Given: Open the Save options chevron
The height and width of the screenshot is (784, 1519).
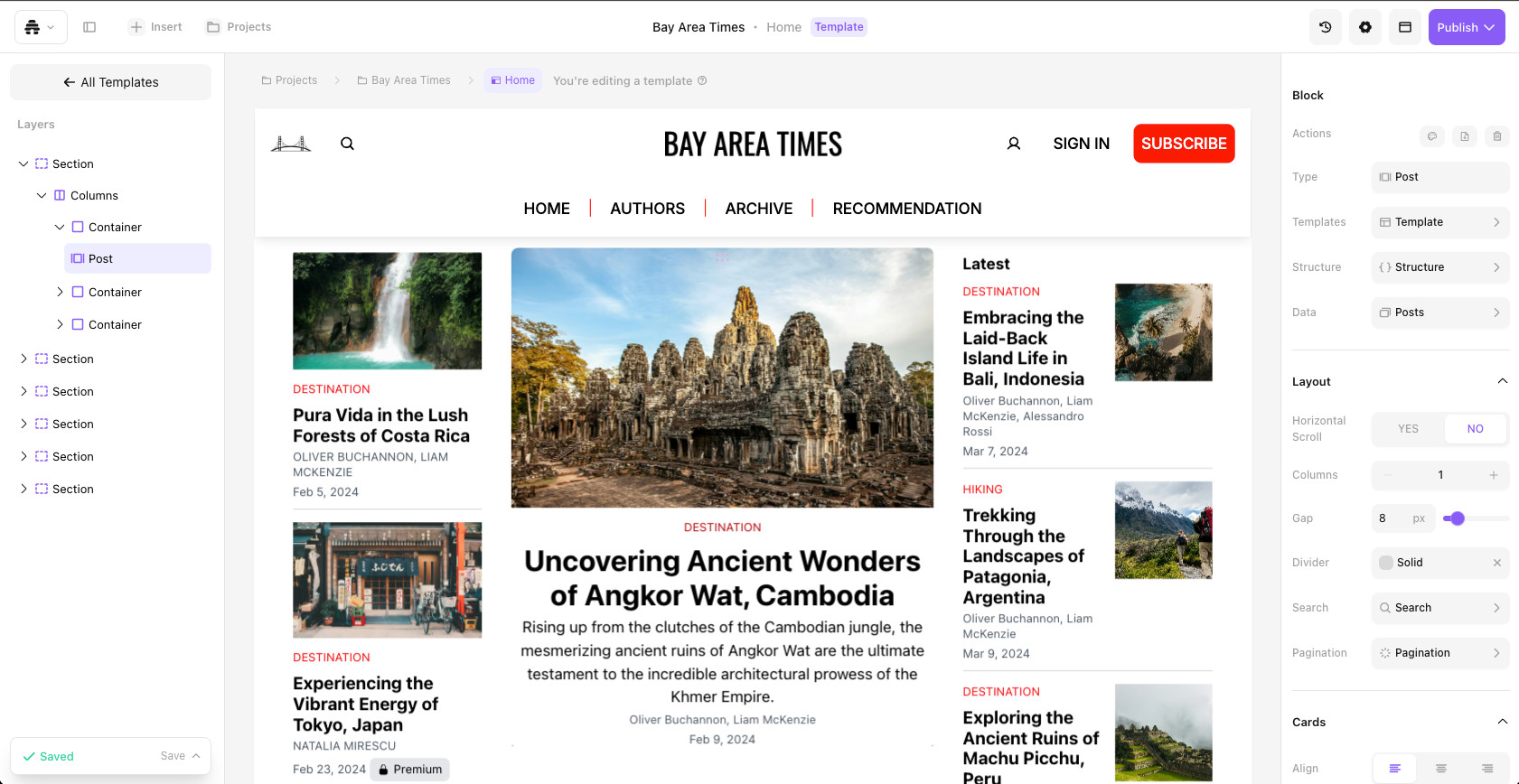Looking at the screenshot, I should pos(196,756).
